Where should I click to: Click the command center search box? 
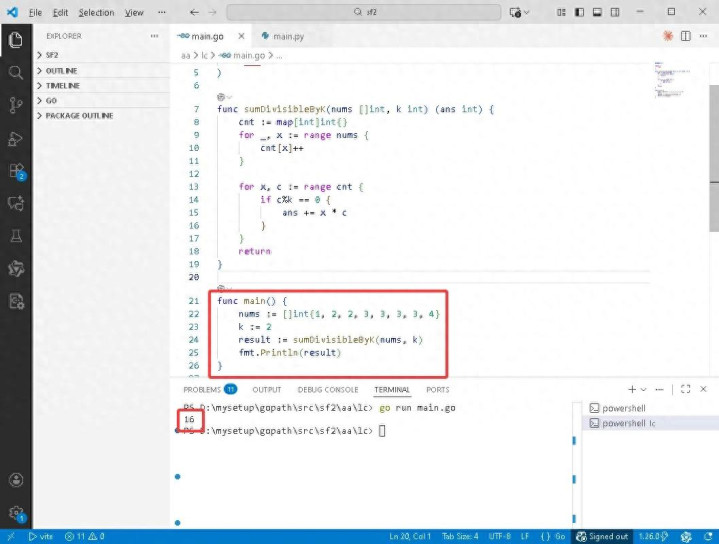point(363,12)
